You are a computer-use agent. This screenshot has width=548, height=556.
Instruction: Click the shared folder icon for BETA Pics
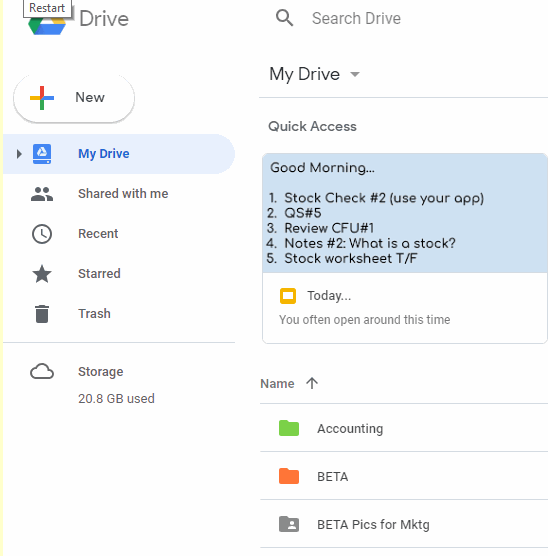coord(289,524)
